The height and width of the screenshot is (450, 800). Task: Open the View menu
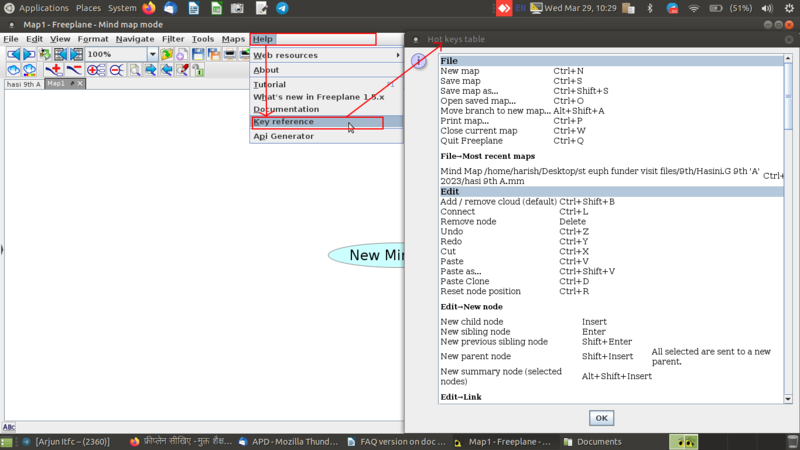[60, 39]
